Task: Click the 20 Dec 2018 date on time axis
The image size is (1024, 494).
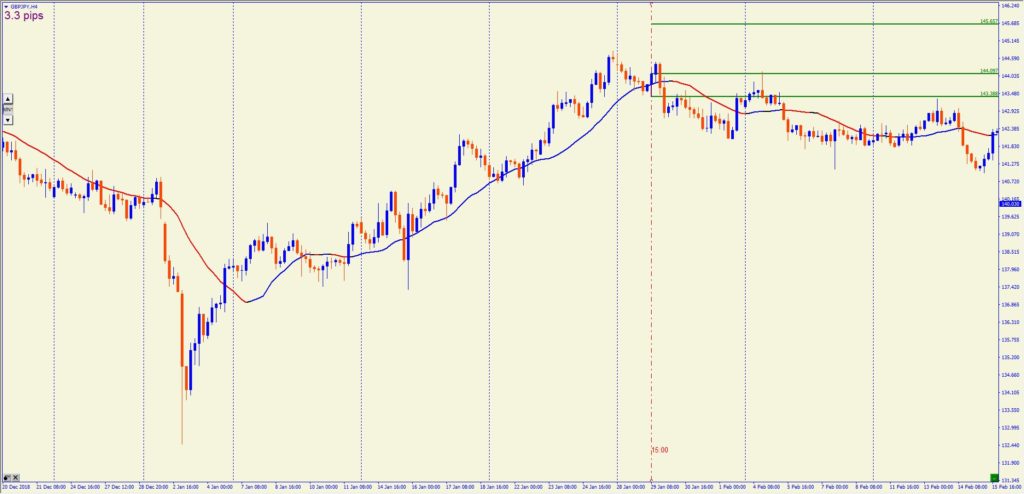Action: [16, 487]
